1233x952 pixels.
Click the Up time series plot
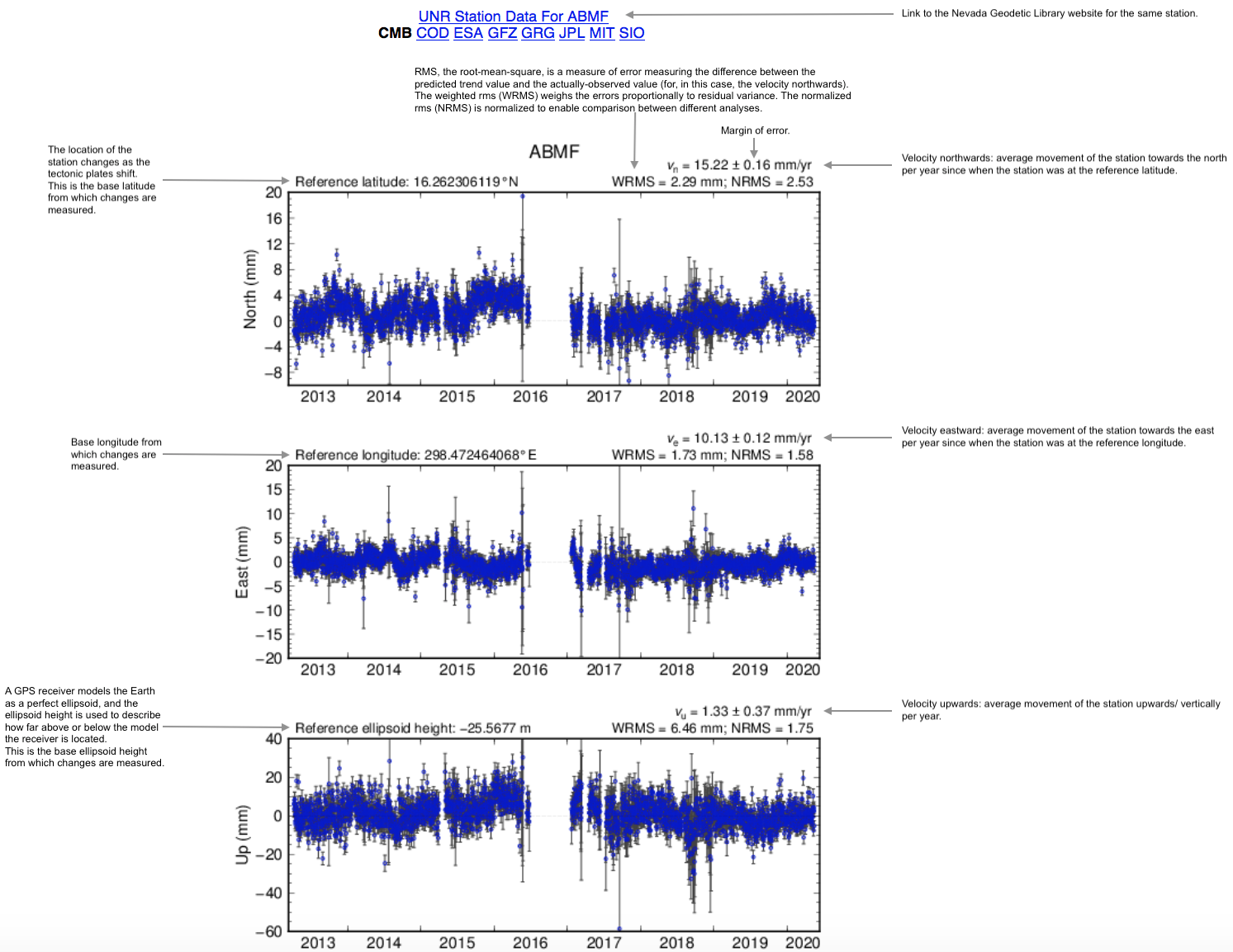(554, 835)
